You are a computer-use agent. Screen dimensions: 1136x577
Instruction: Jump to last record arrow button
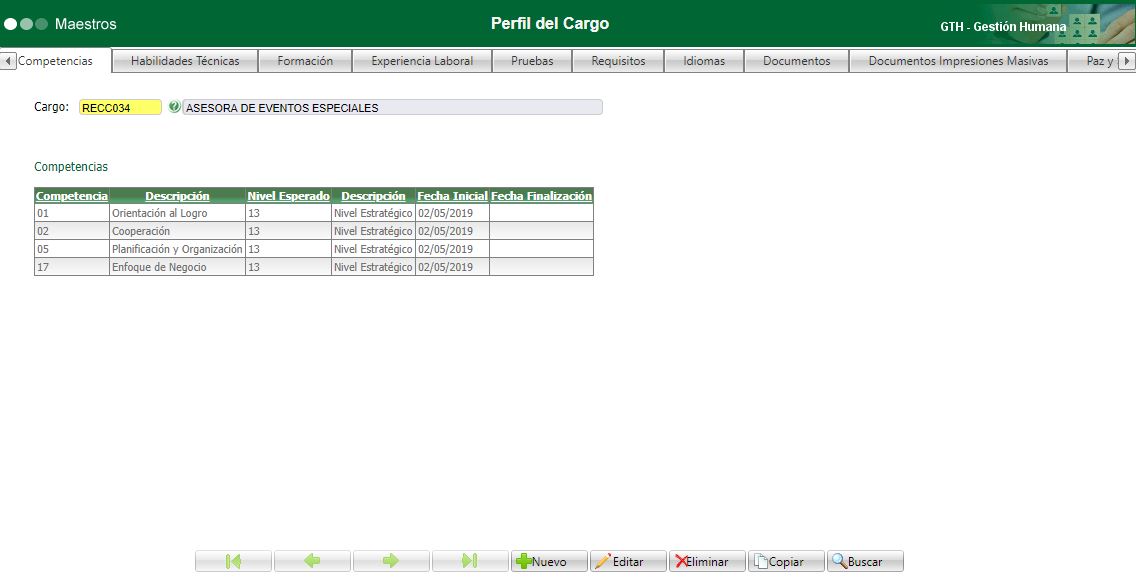(x=470, y=561)
